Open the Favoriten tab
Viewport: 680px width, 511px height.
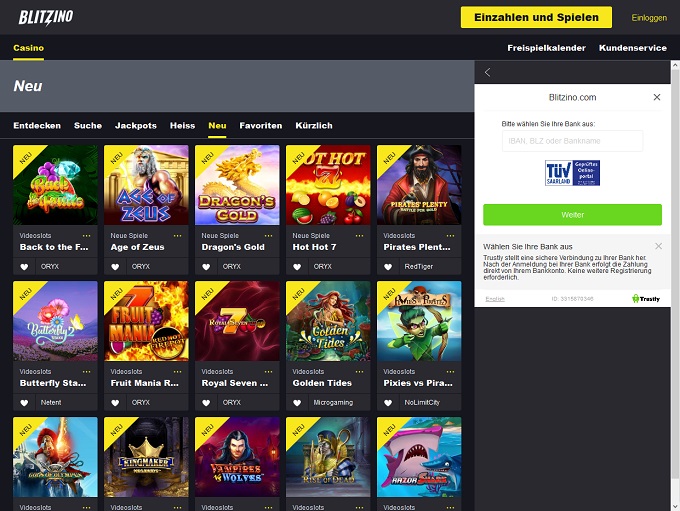pos(260,126)
